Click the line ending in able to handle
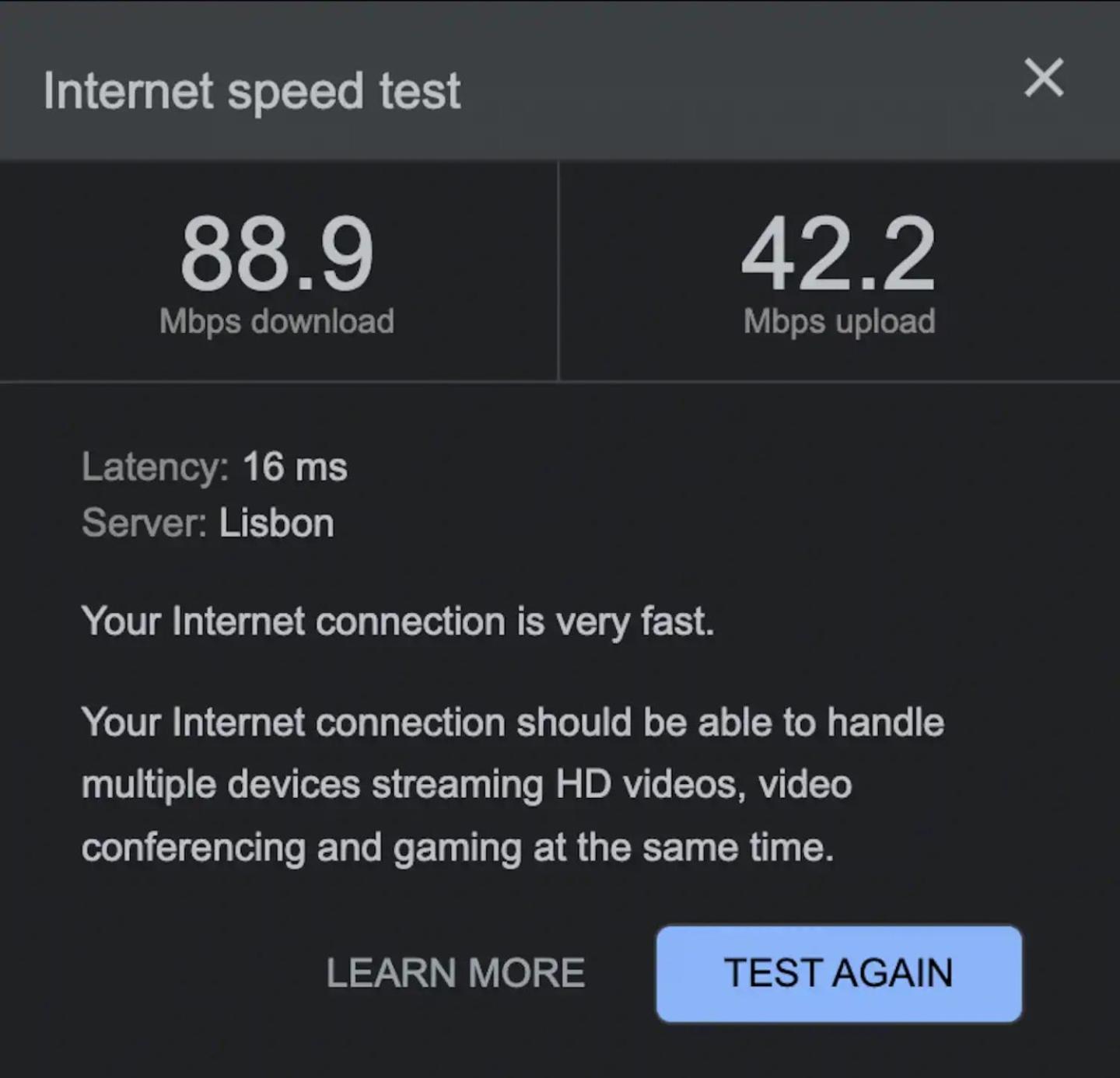This screenshot has width=1120, height=1078. click(x=513, y=723)
